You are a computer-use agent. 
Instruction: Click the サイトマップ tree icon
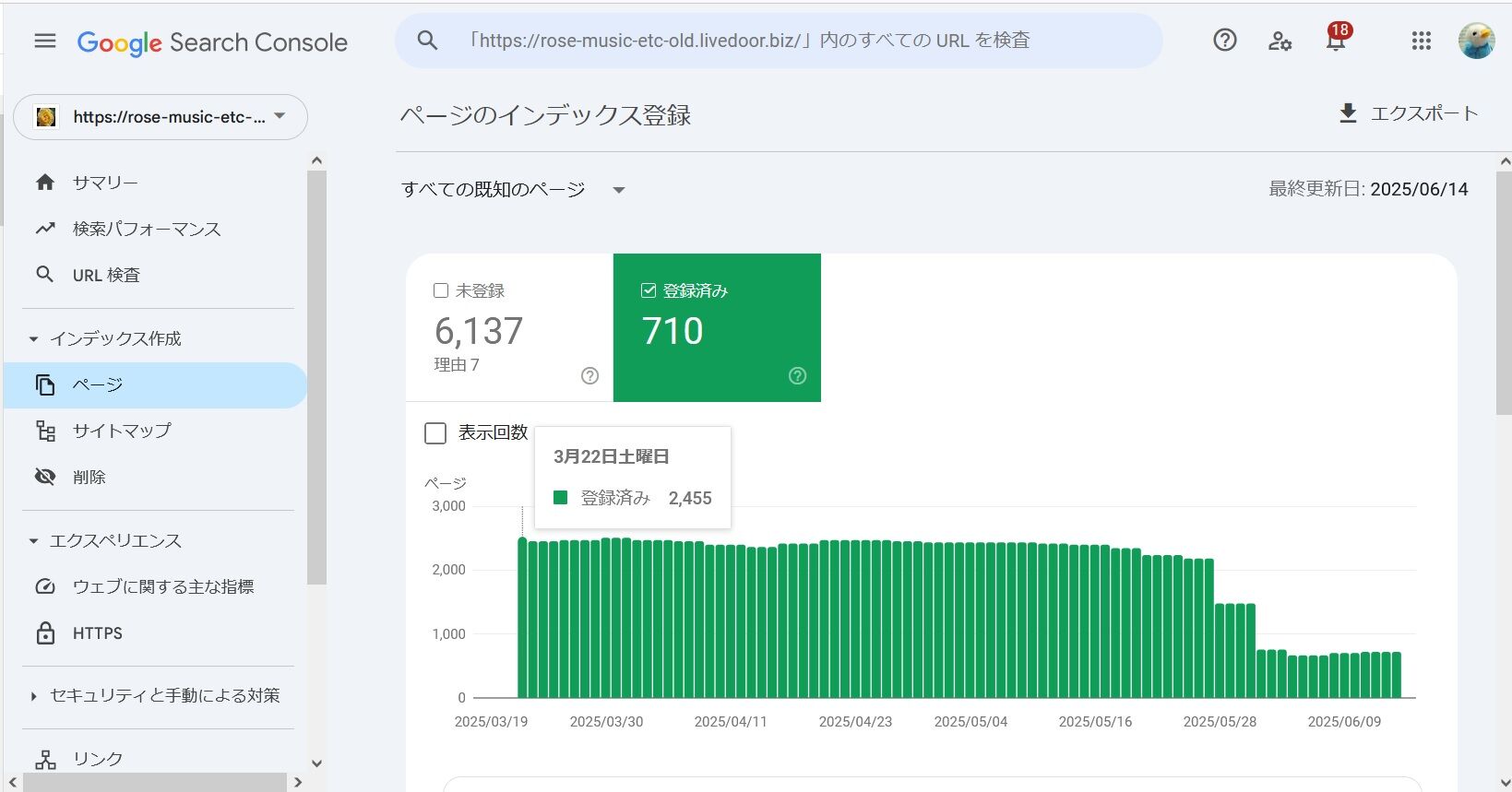point(45,431)
